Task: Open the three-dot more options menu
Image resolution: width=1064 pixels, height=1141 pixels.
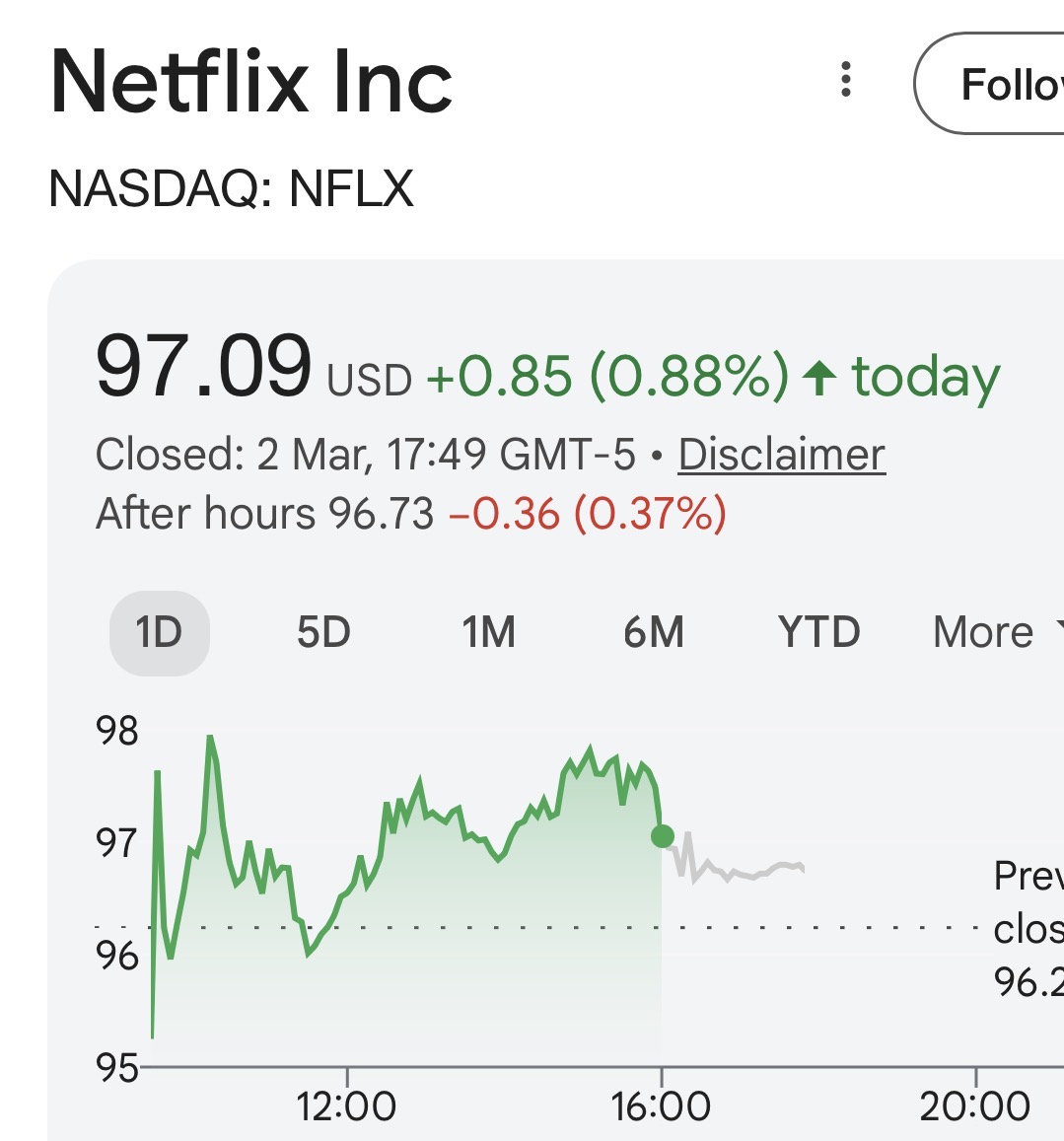Action: point(845,80)
